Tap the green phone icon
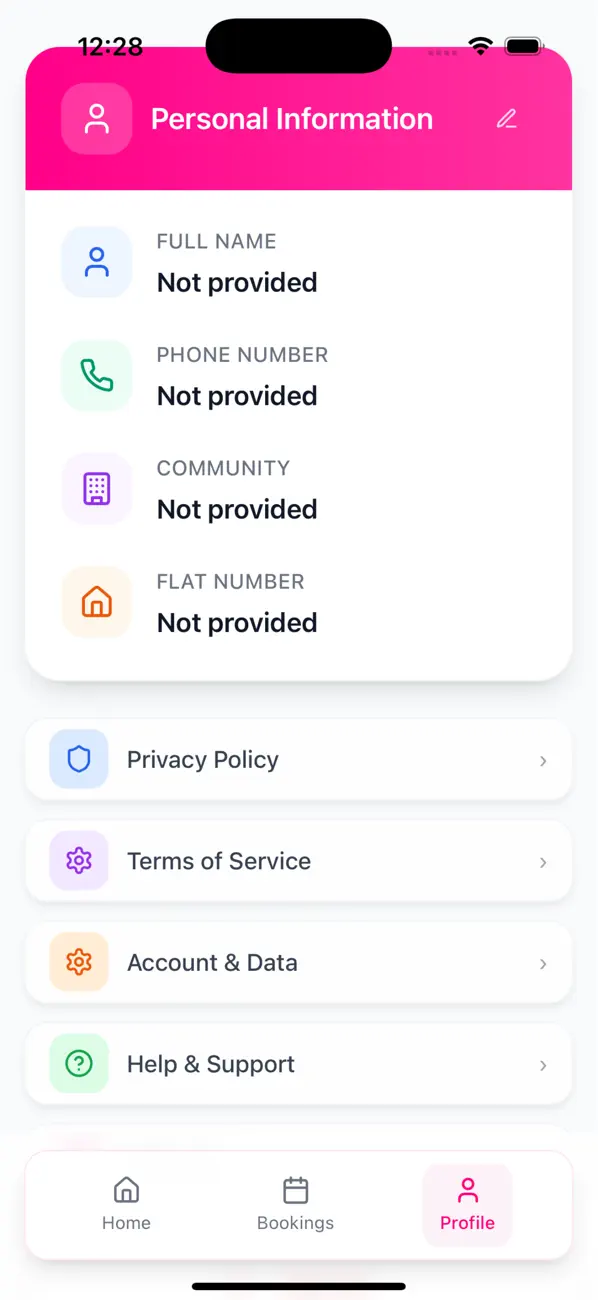Image resolution: width=598 pixels, height=1300 pixels. [96, 375]
